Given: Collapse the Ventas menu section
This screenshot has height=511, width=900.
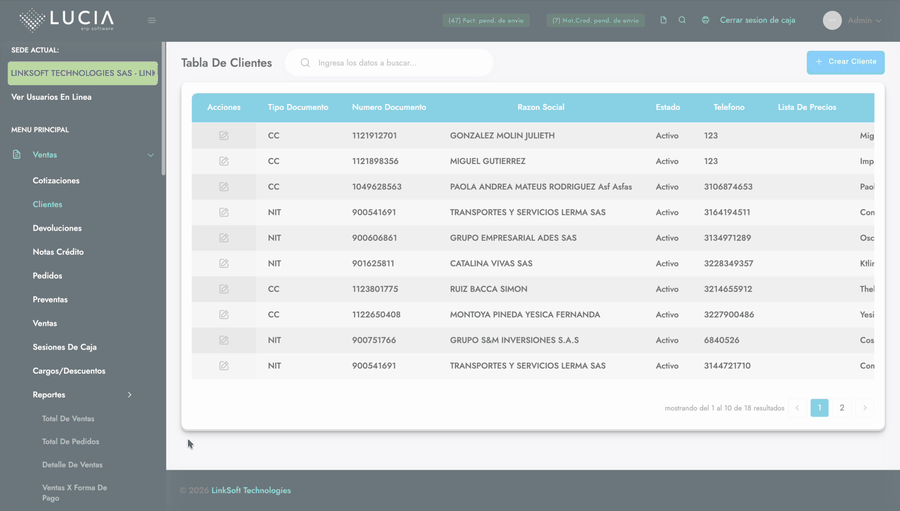Looking at the screenshot, I should click(x=150, y=155).
